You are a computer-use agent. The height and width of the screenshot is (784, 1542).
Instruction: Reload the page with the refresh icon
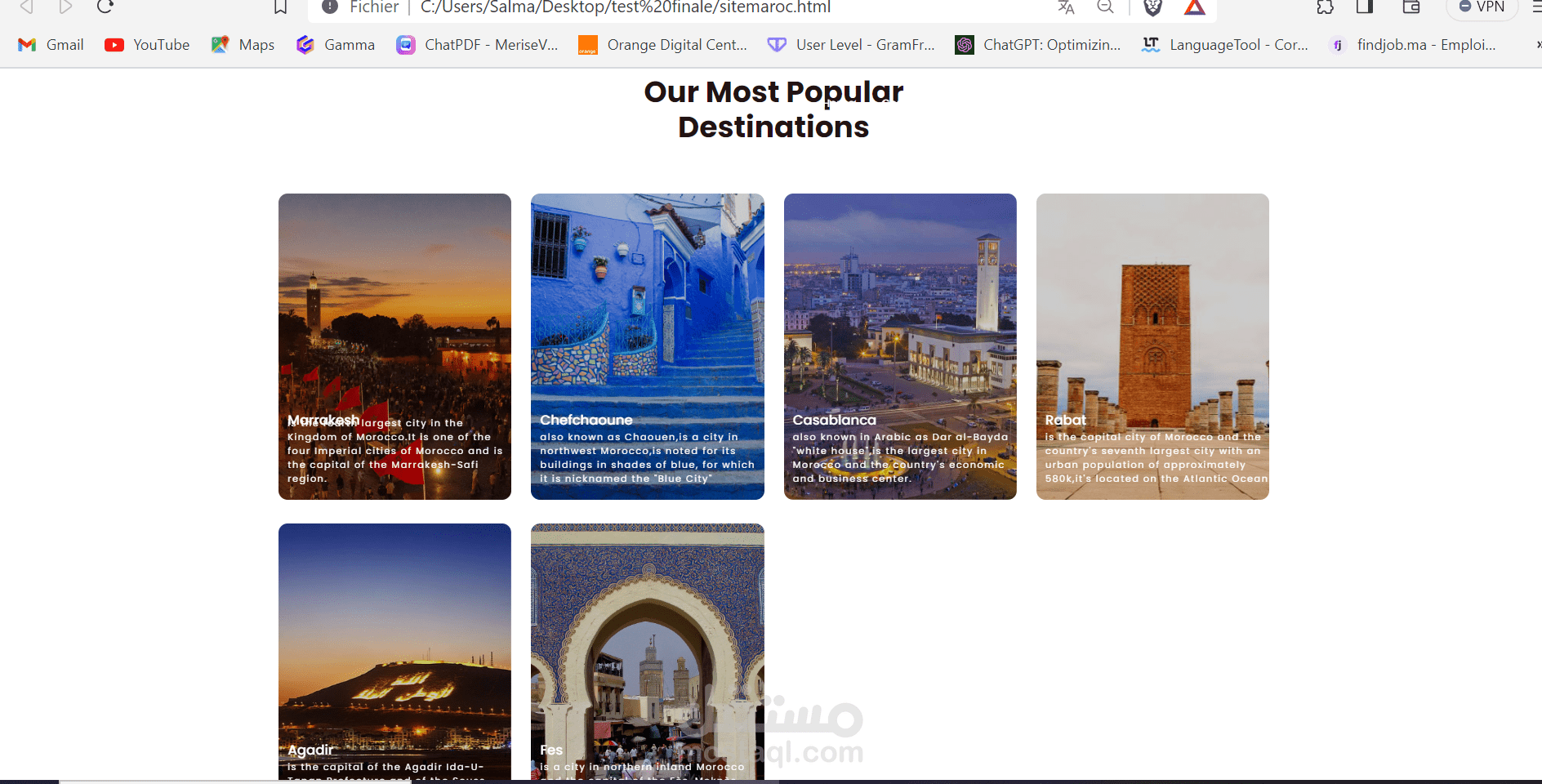(105, 7)
